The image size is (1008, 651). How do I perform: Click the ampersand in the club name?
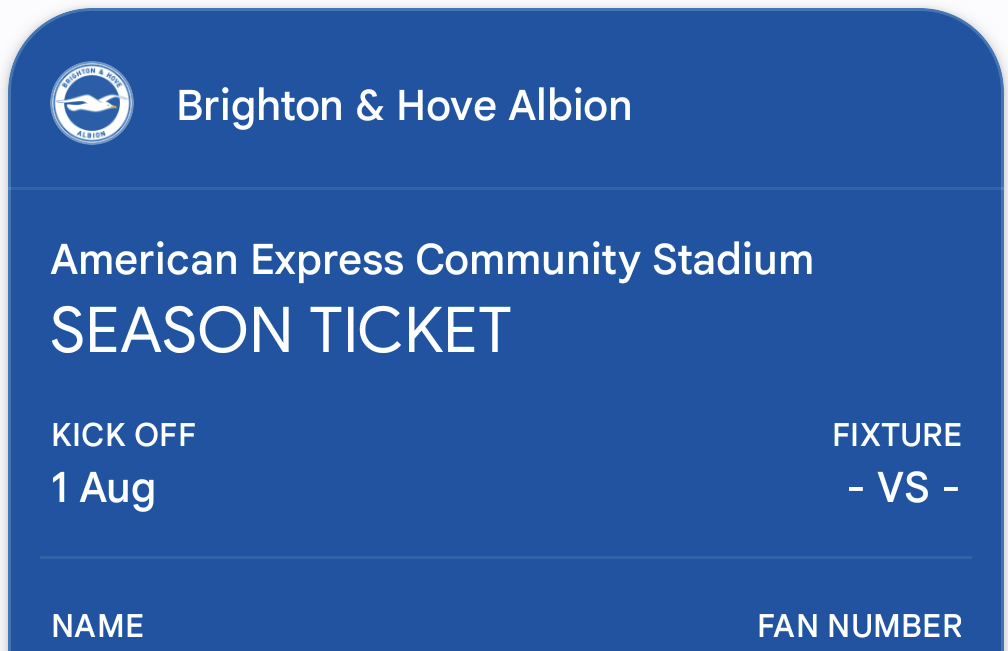[x=370, y=105]
